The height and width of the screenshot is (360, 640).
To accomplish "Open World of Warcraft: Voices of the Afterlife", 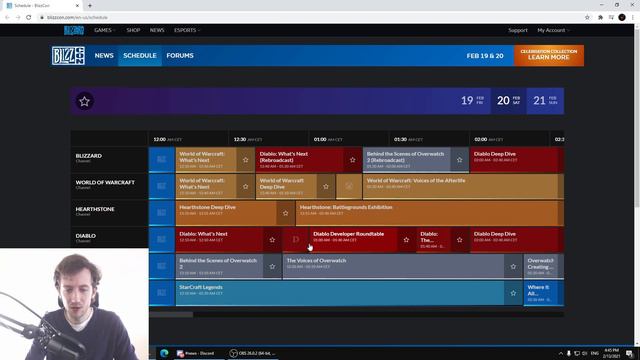I will pyautogui.click(x=463, y=187).
